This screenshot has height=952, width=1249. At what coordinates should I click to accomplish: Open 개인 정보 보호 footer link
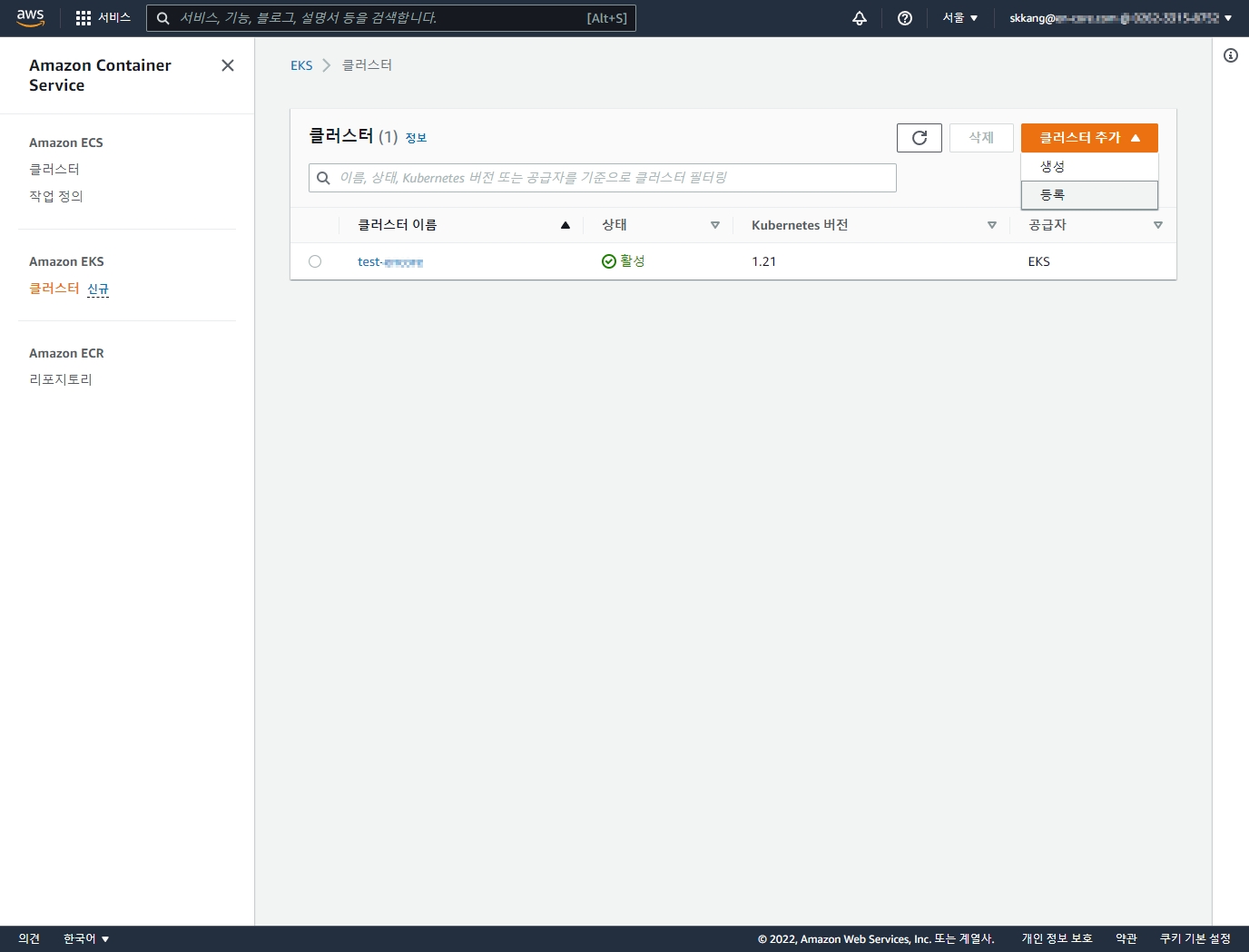click(1057, 938)
